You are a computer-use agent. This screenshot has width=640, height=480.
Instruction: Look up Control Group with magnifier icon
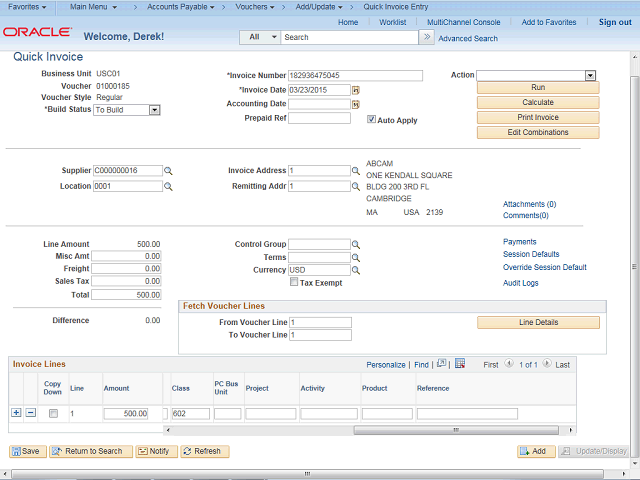coord(356,244)
